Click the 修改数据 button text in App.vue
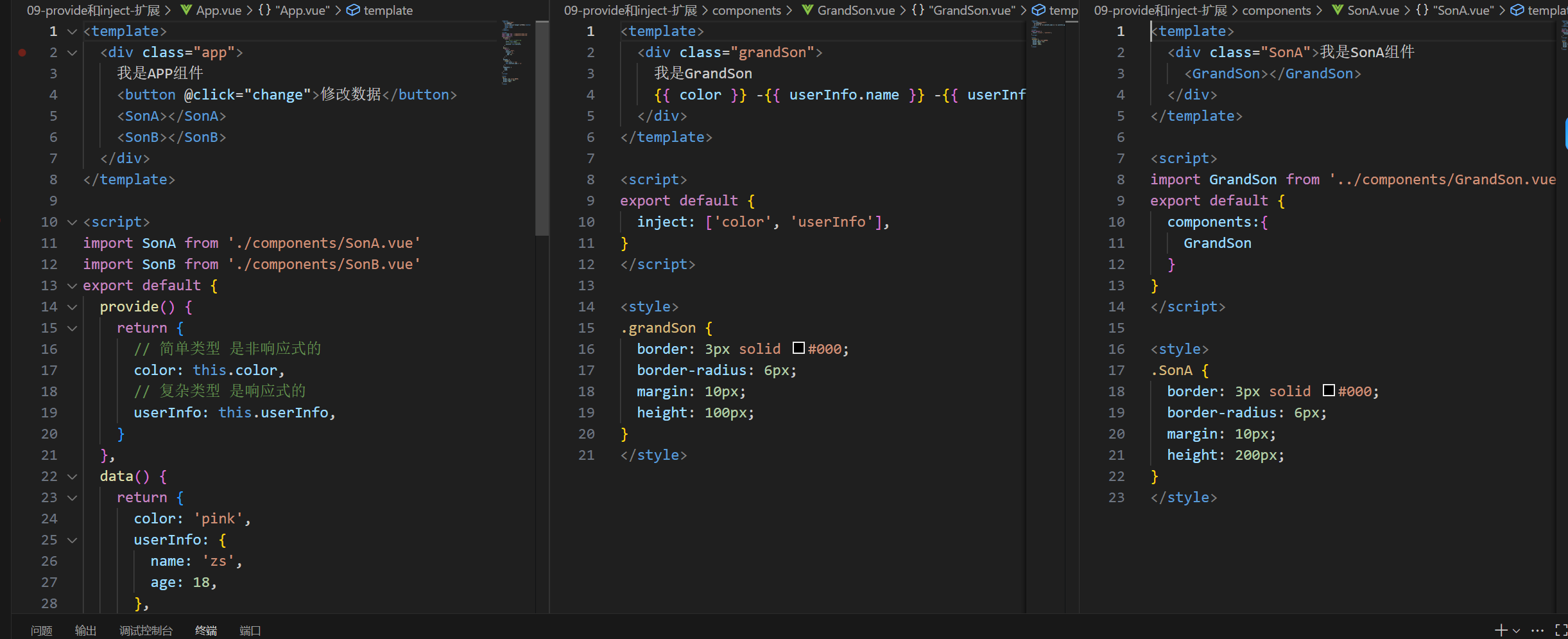Viewport: 1568px width, 639px height. pyautogui.click(x=351, y=95)
